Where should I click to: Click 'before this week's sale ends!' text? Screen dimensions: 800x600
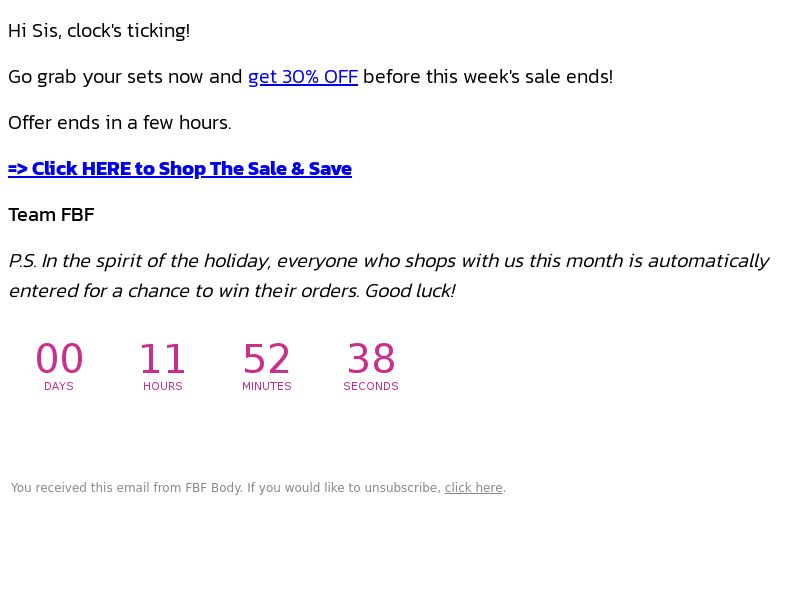coord(488,77)
